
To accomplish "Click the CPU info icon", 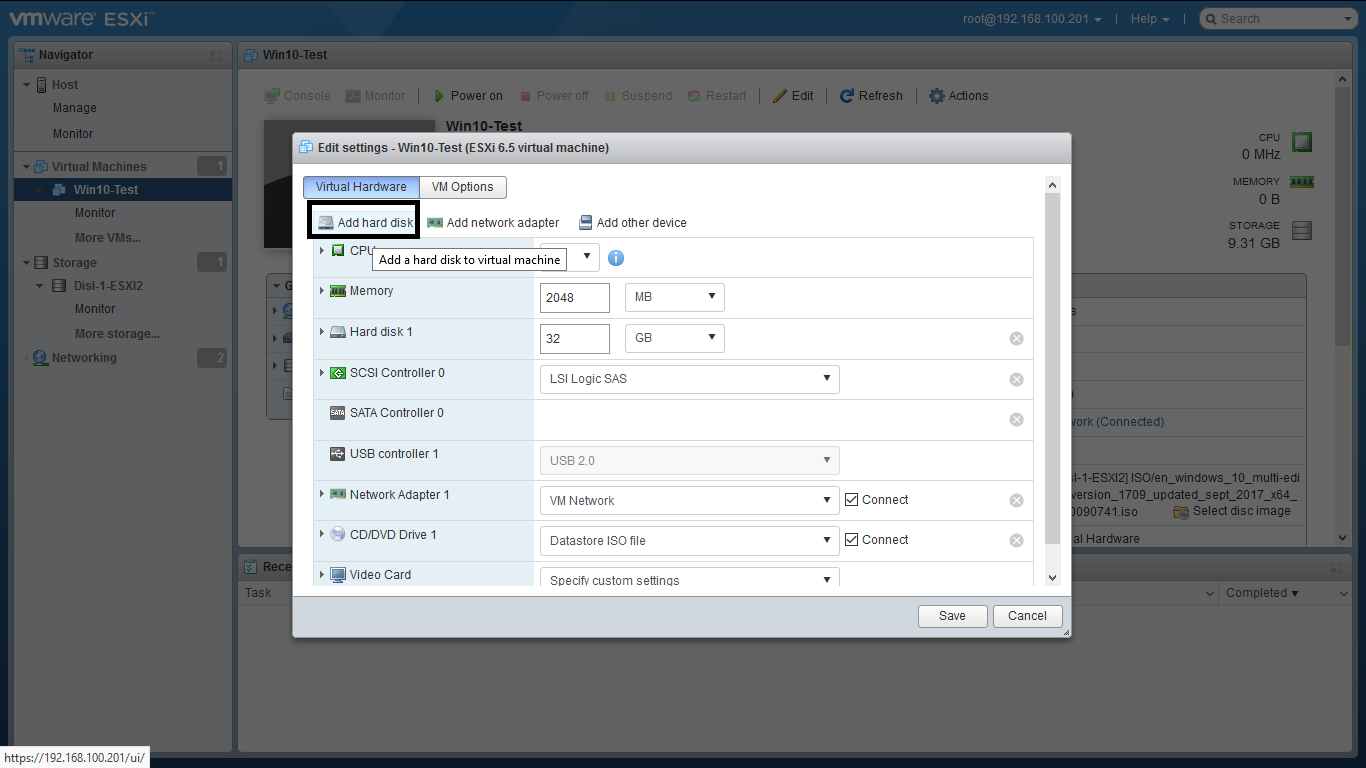I will [616, 258].
